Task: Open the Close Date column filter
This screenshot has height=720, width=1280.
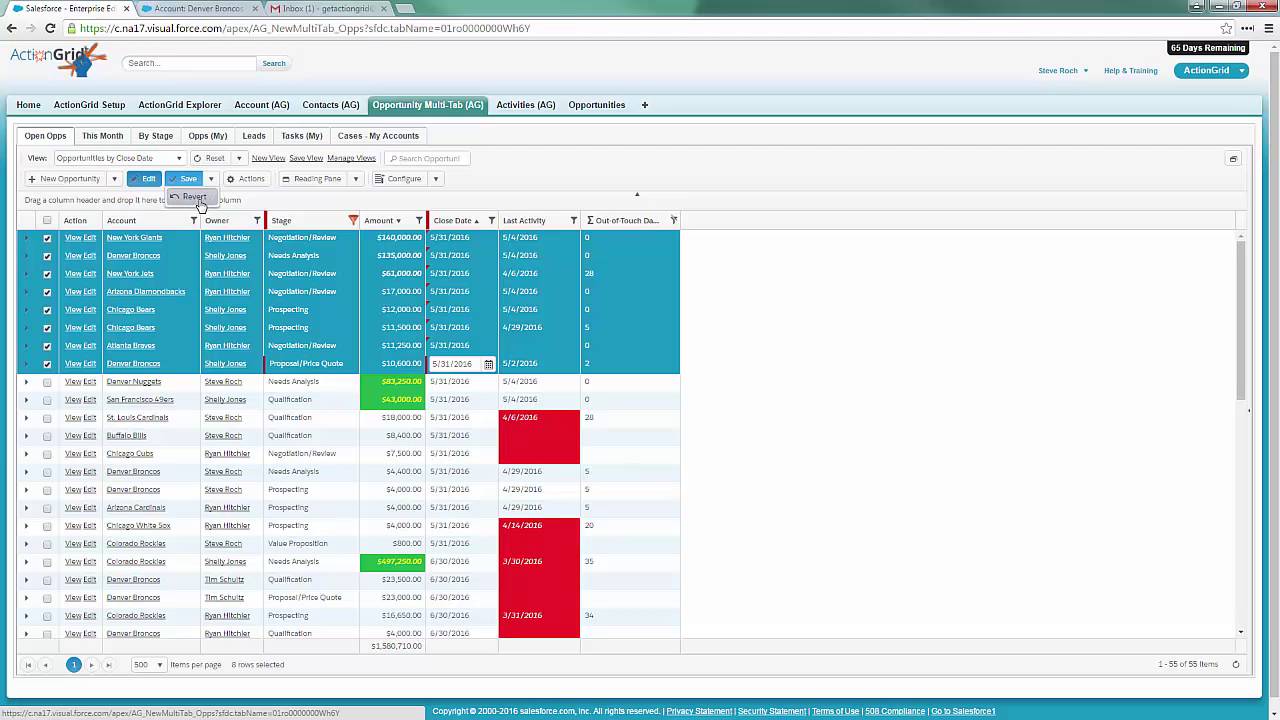Action: [x=491, y=220]
